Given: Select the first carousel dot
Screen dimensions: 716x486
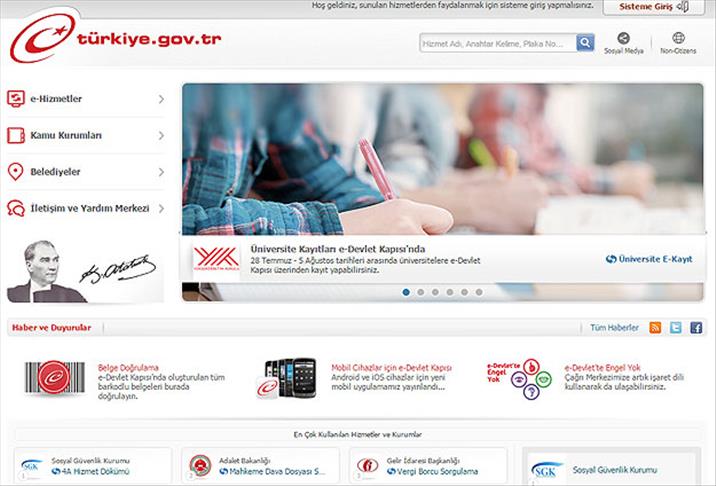Looking at the screenshot, I should (406, 292).
